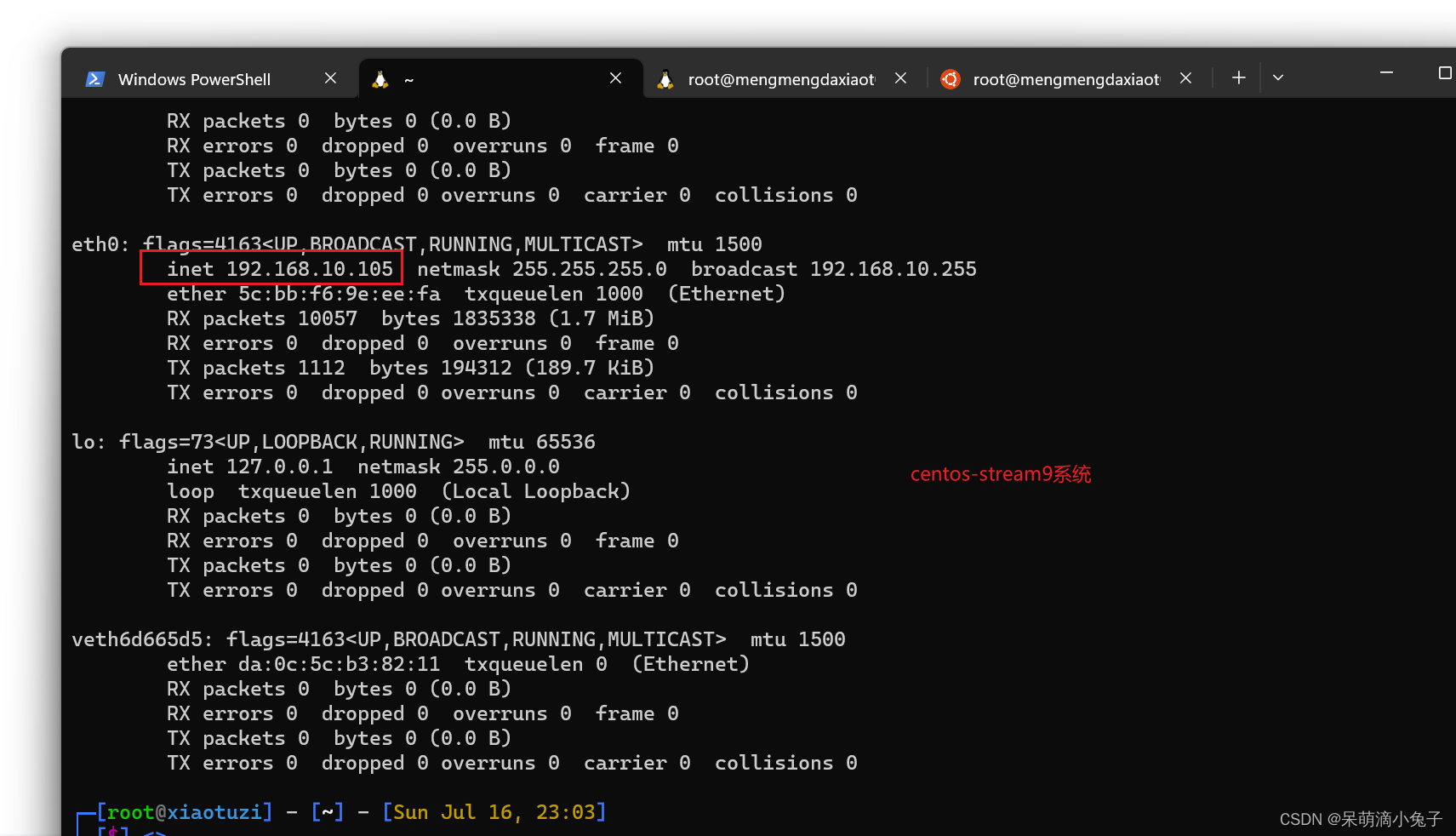Click the red-boxed inet 192.168.10.105 address
1456x836 pixels.
click(271, 268)
